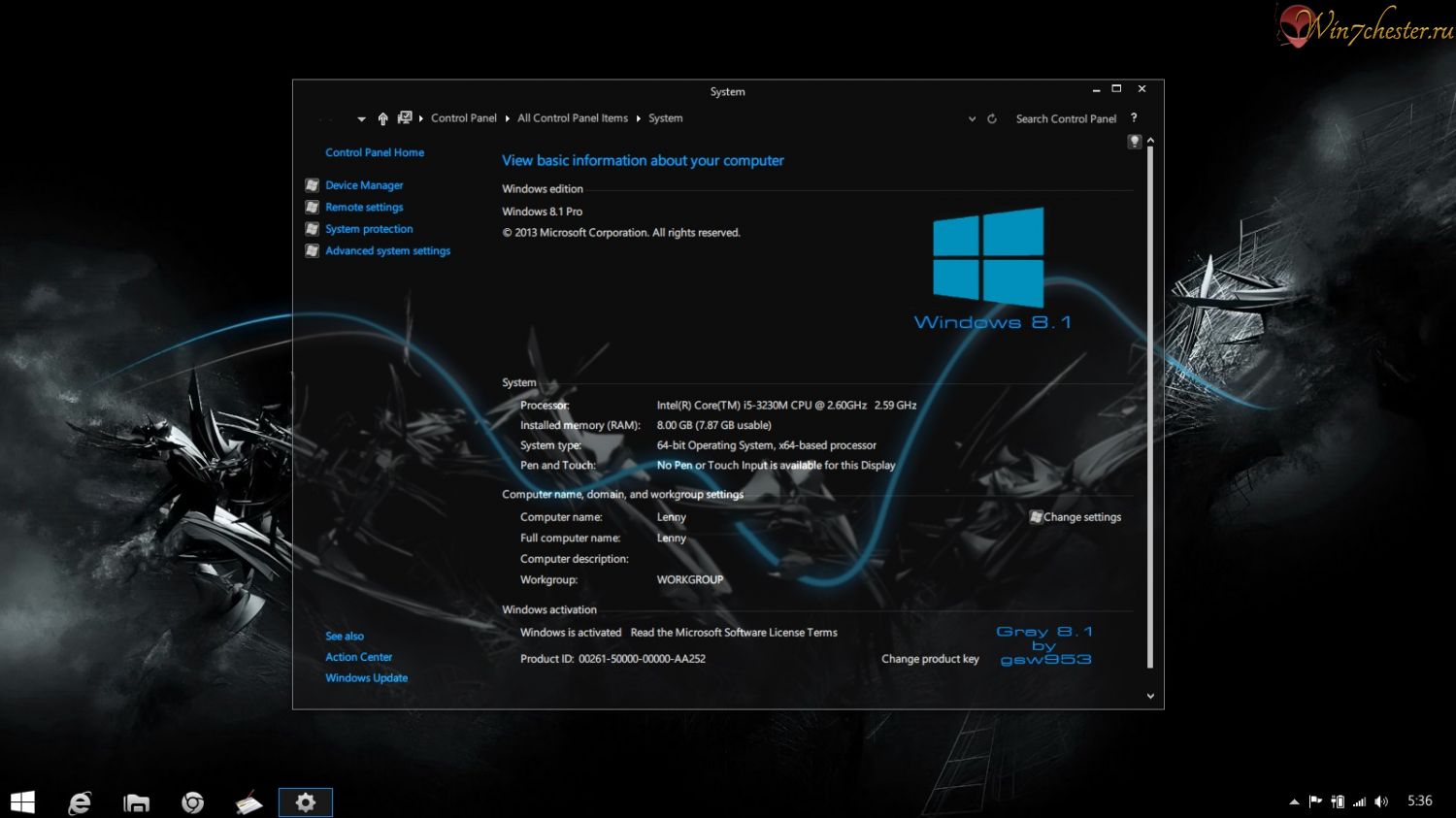Click Action Center flag tray icon

pos(1315,802)
